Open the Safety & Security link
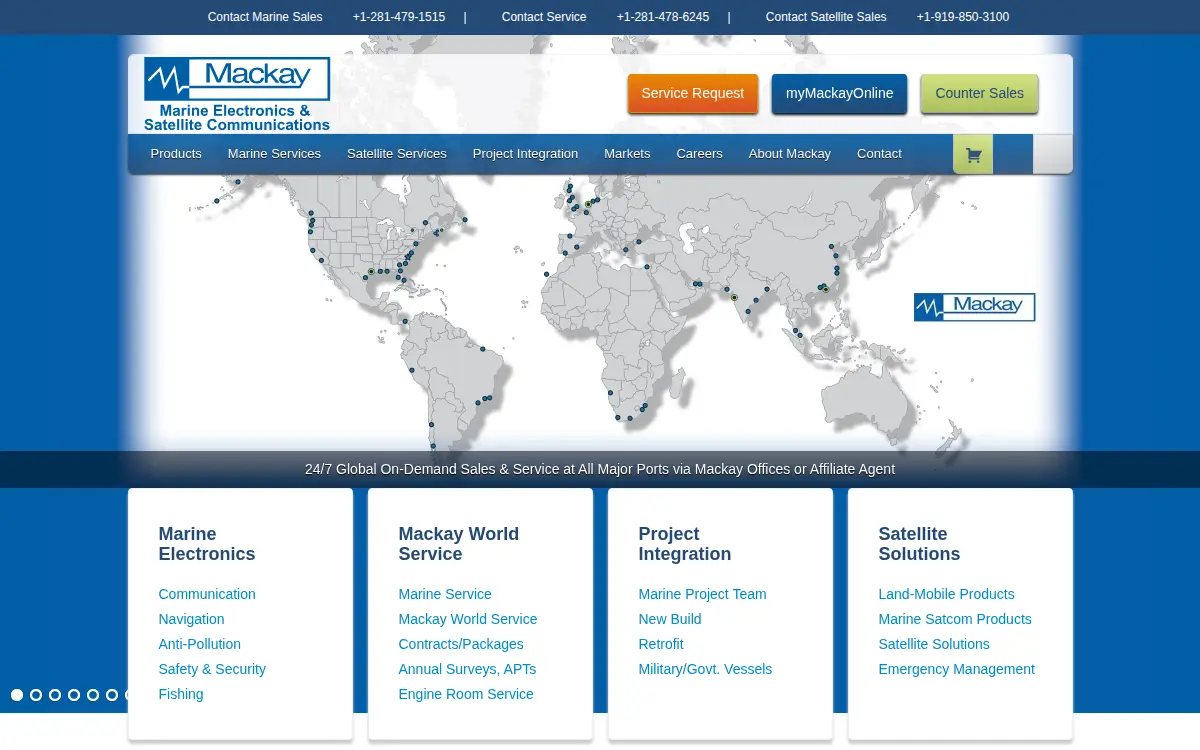Viewport: 1200px width, 750px height. click(212, 669)
